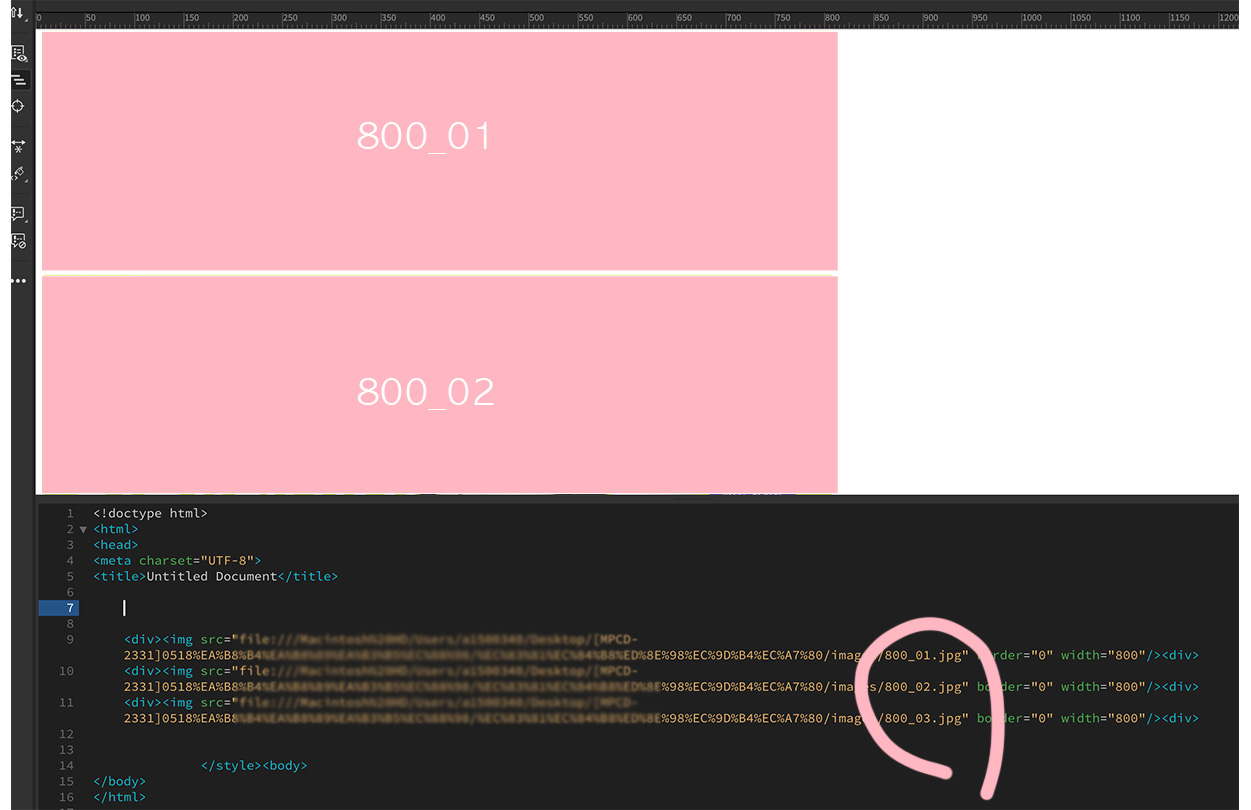Open Live View Options icon

[x=18, y=54]
